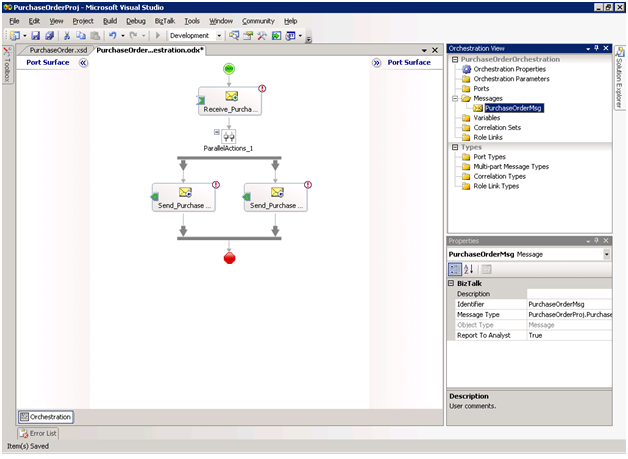Viewport: 628px width, 459px height.
Task: Open the Solution Explorer side tab
Action: point(620,78)
